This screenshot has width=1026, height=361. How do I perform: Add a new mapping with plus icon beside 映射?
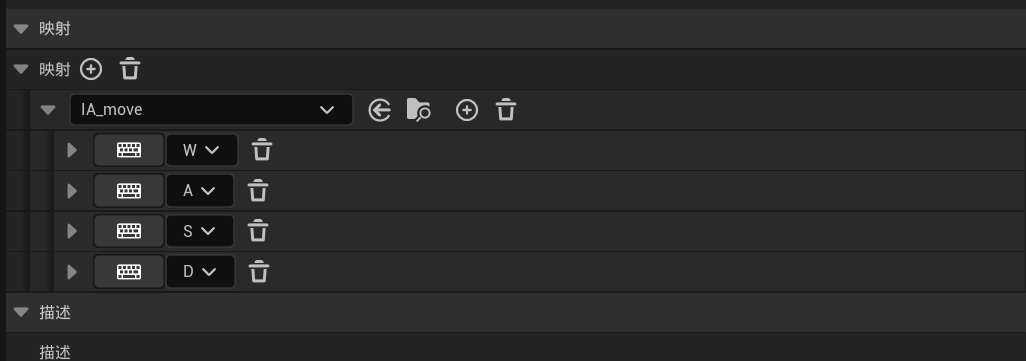[x=91, y=69]
